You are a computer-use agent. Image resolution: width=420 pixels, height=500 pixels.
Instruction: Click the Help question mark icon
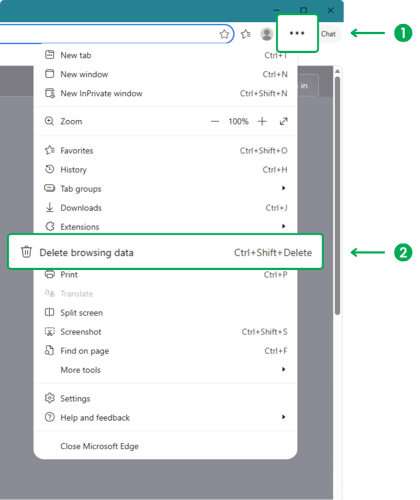50,417
